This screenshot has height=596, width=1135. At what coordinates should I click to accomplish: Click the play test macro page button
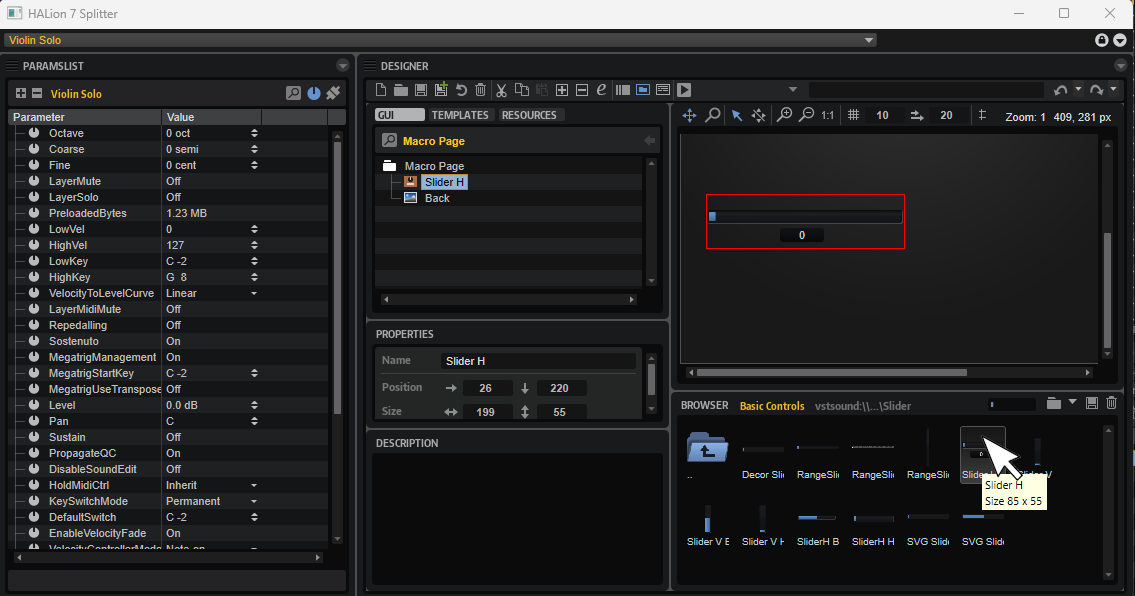tap(684, 90)
